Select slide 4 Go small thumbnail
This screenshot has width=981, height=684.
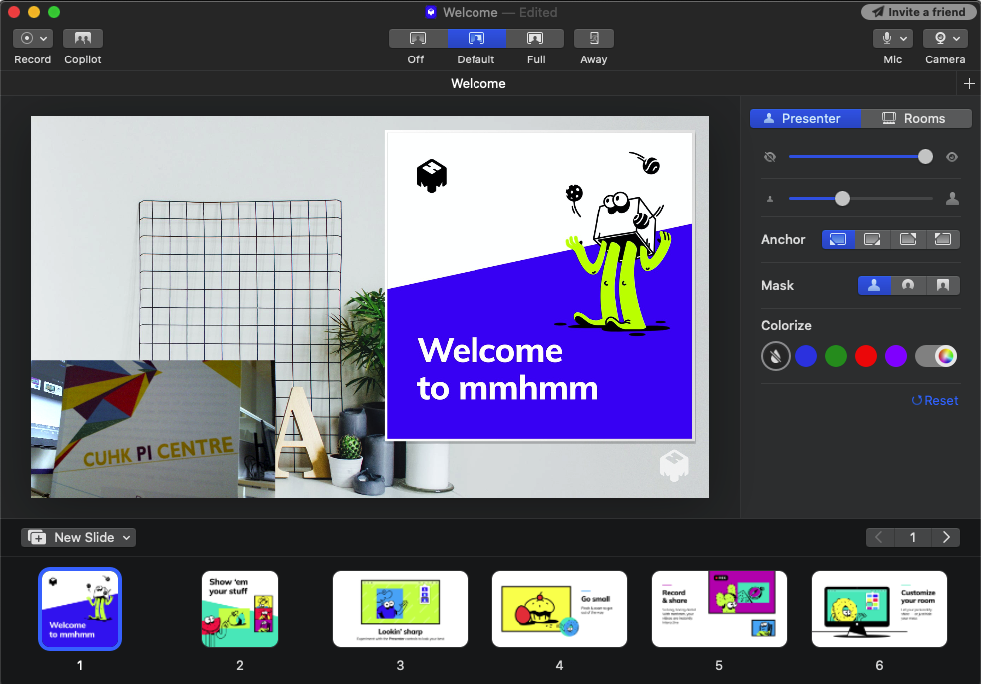(x=559, y=609)
